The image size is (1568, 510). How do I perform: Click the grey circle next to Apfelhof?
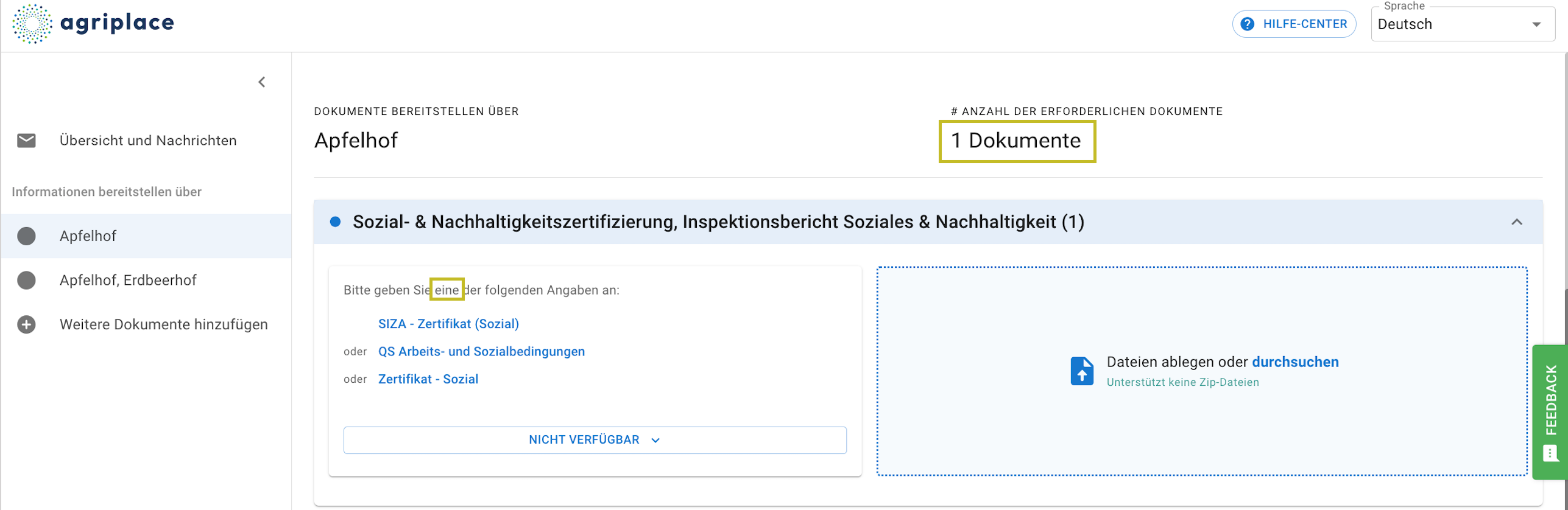click(26, 236)
